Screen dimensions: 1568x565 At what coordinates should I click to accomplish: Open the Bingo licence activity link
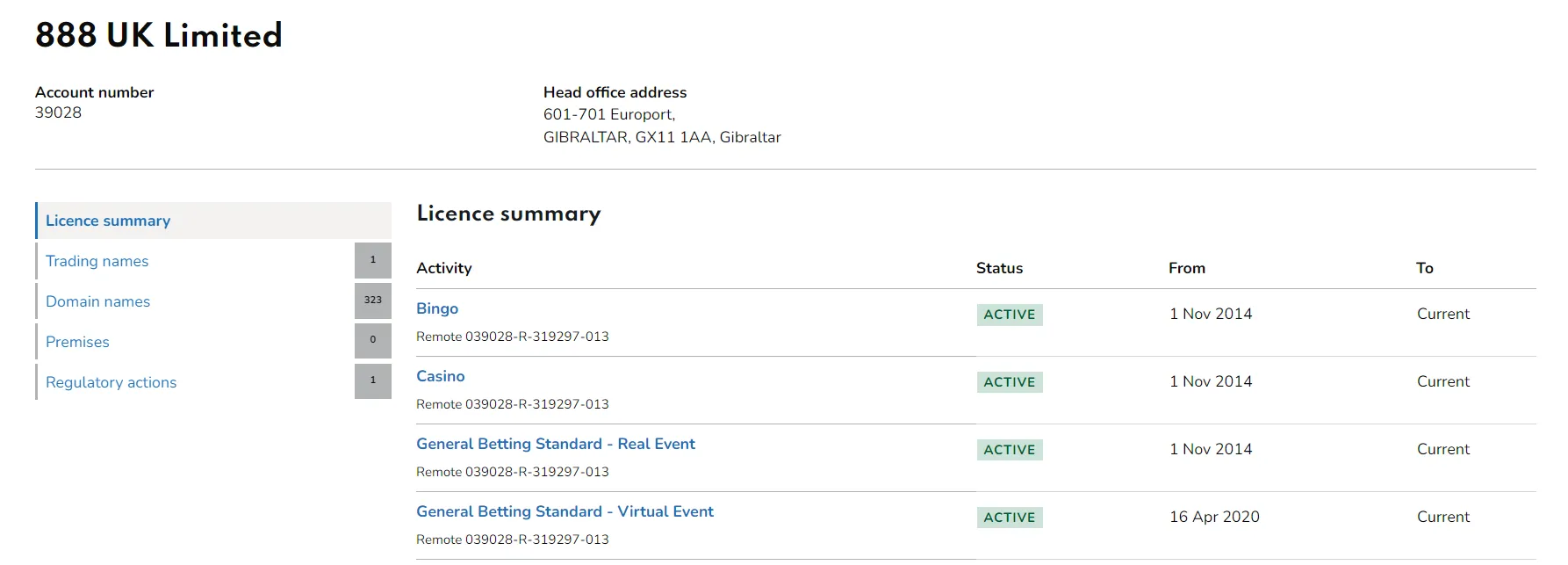[437, 308]
